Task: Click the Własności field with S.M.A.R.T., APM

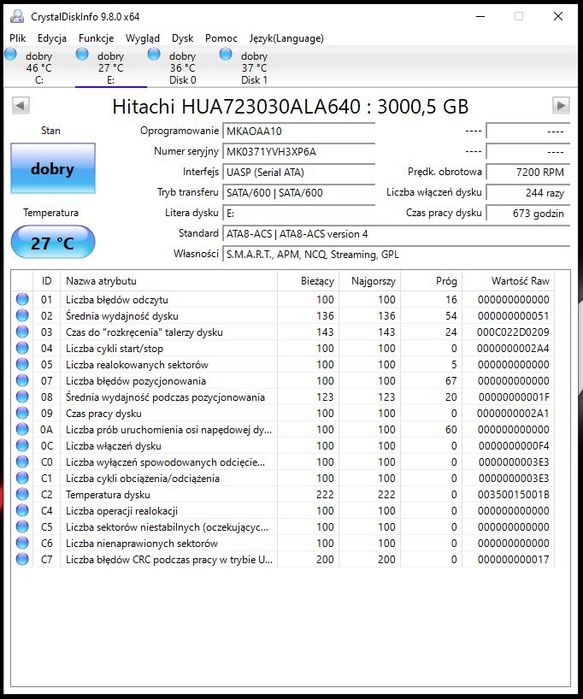Action: tap(396, 254)
